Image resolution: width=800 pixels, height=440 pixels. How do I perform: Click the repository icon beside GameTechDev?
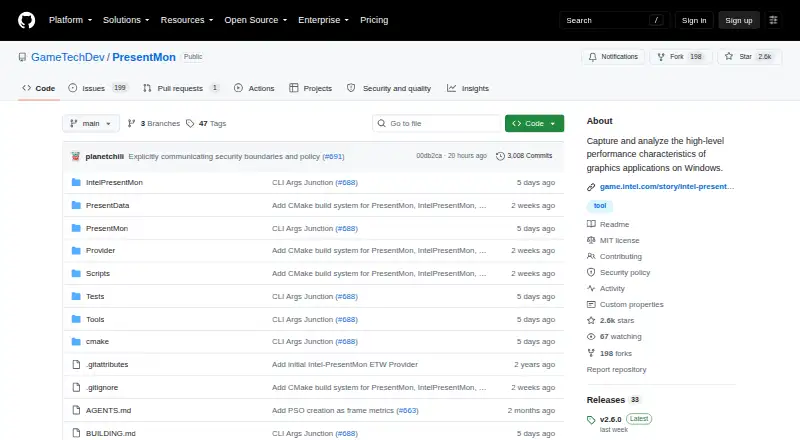point(22,57)
